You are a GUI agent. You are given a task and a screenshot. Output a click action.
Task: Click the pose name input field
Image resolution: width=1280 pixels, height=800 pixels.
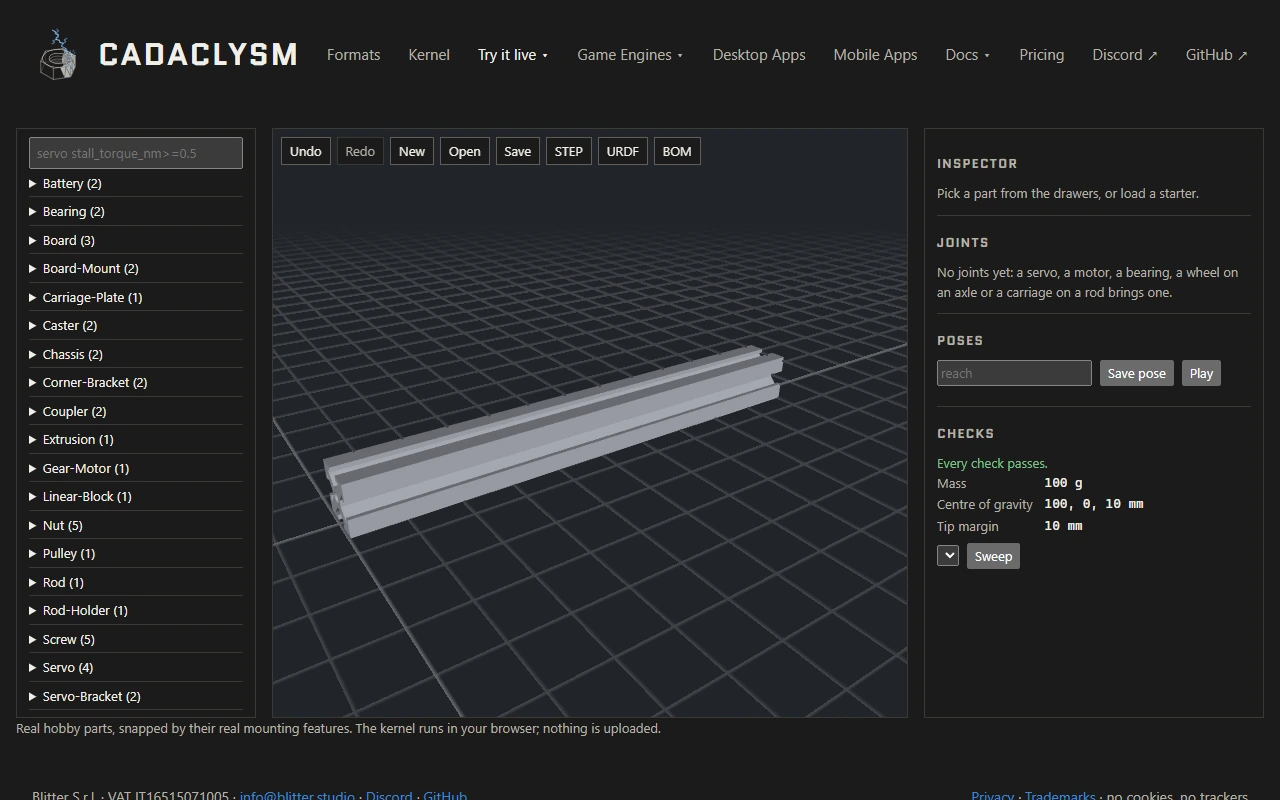pos(1014,374)
